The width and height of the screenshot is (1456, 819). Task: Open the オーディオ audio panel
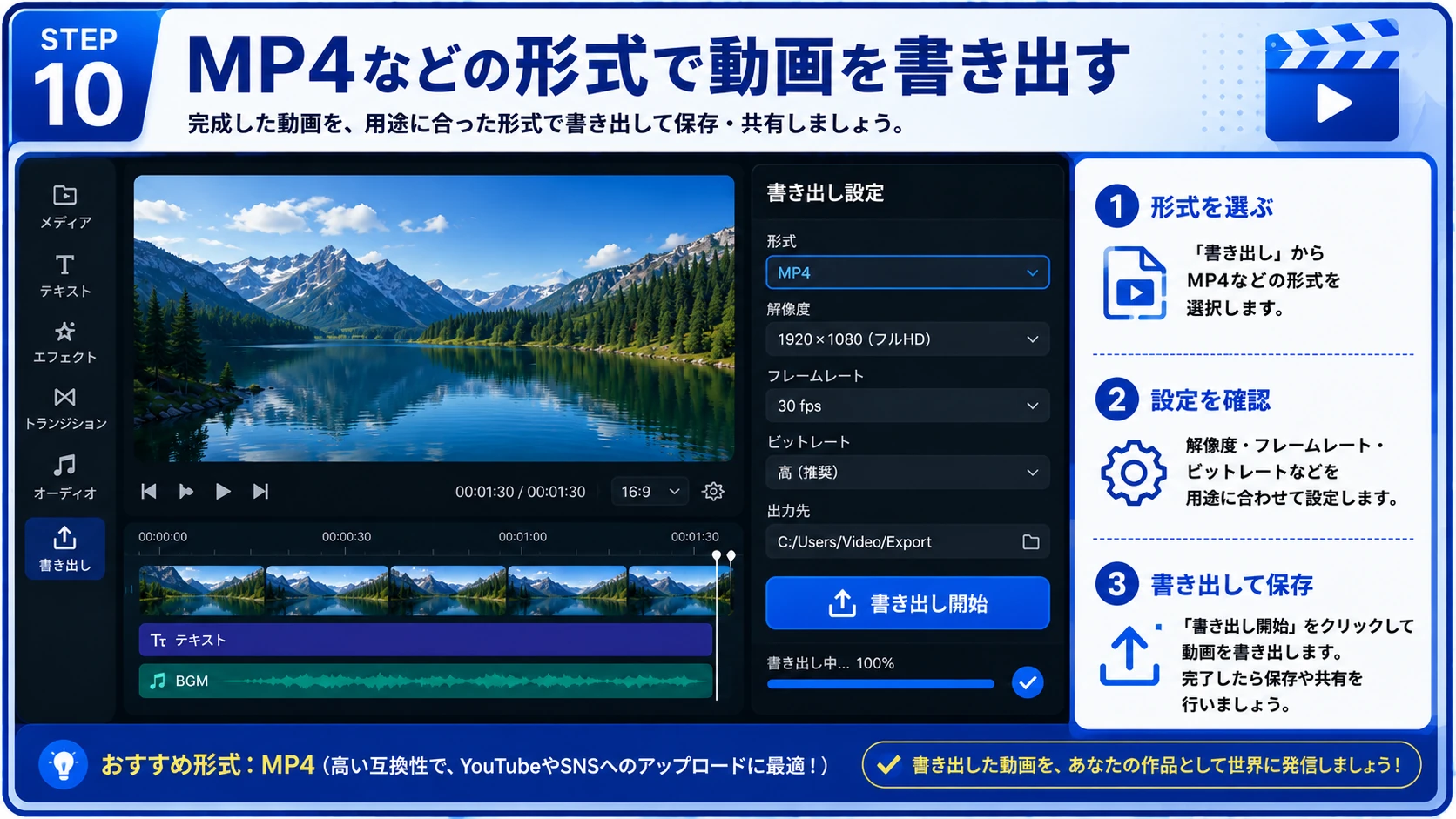click(65, 476)
